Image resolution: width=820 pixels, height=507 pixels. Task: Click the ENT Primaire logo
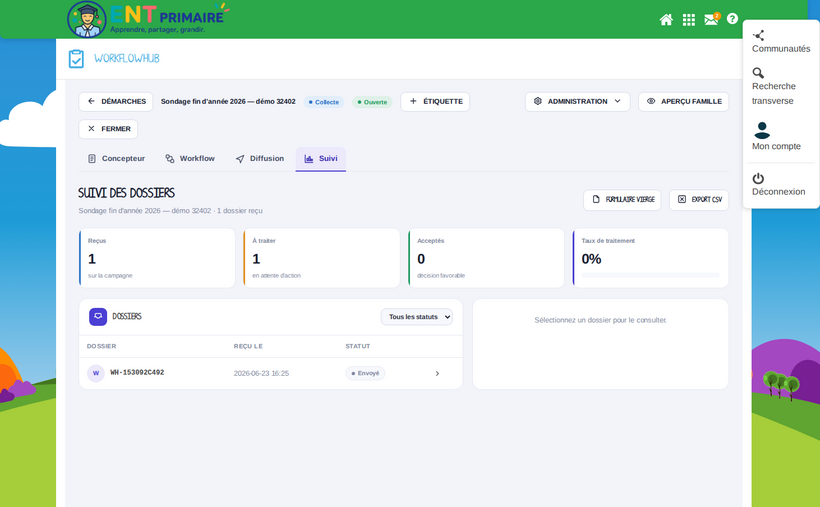(148, 19)
